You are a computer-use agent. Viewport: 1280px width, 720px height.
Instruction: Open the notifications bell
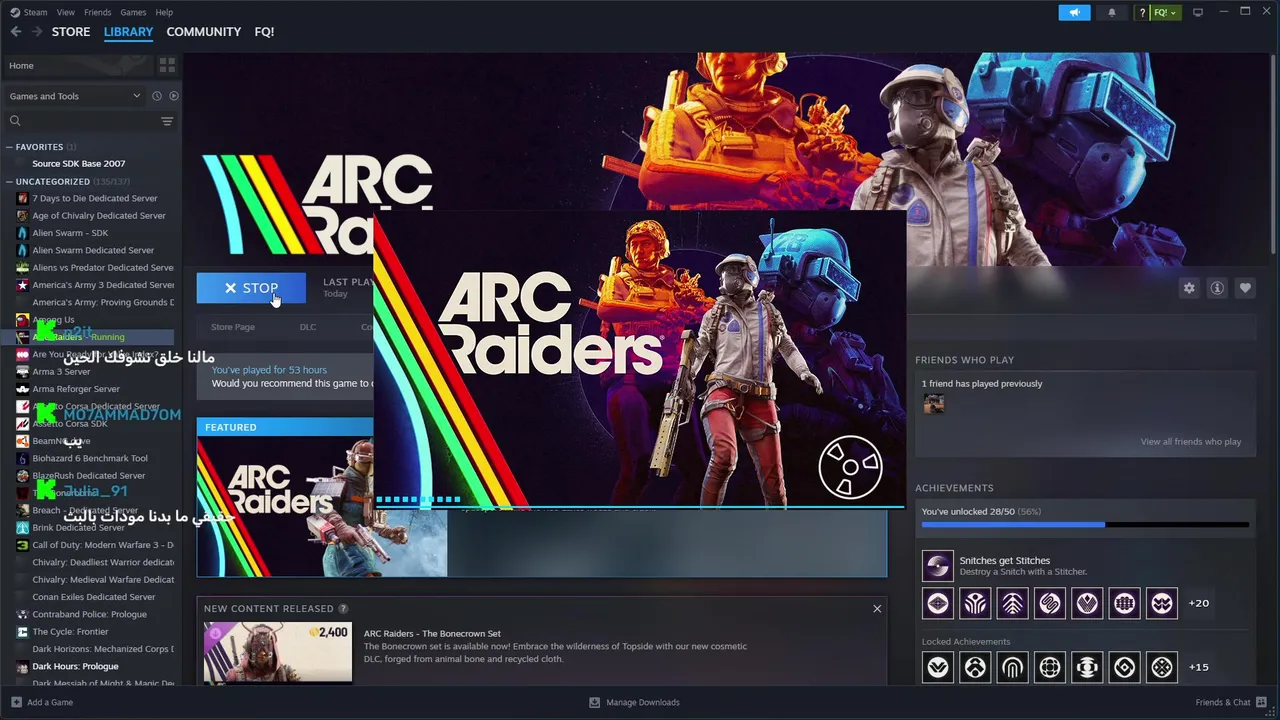click(1111, 12)
